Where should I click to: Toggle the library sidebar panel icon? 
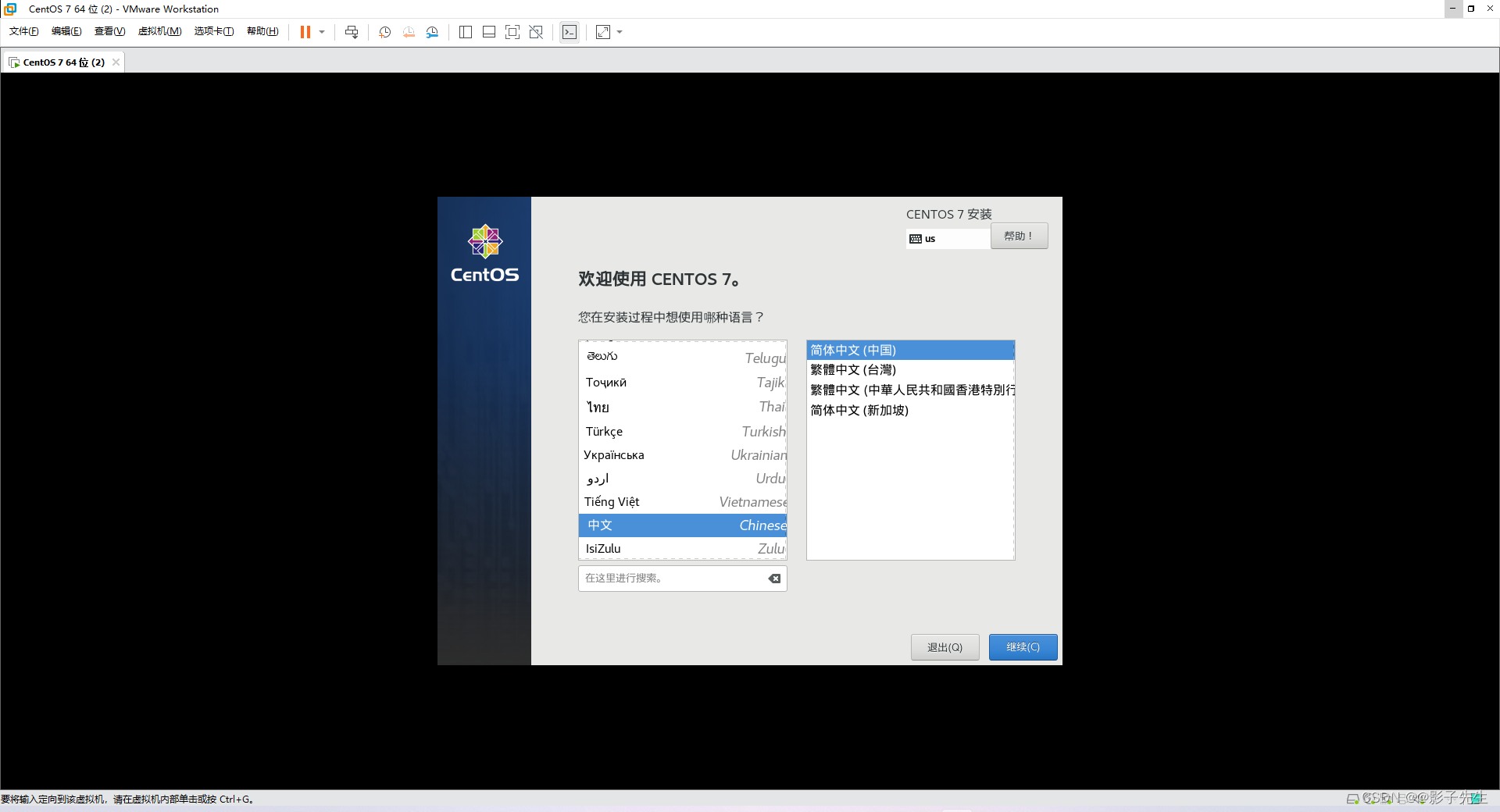click(x=466, y=32)
